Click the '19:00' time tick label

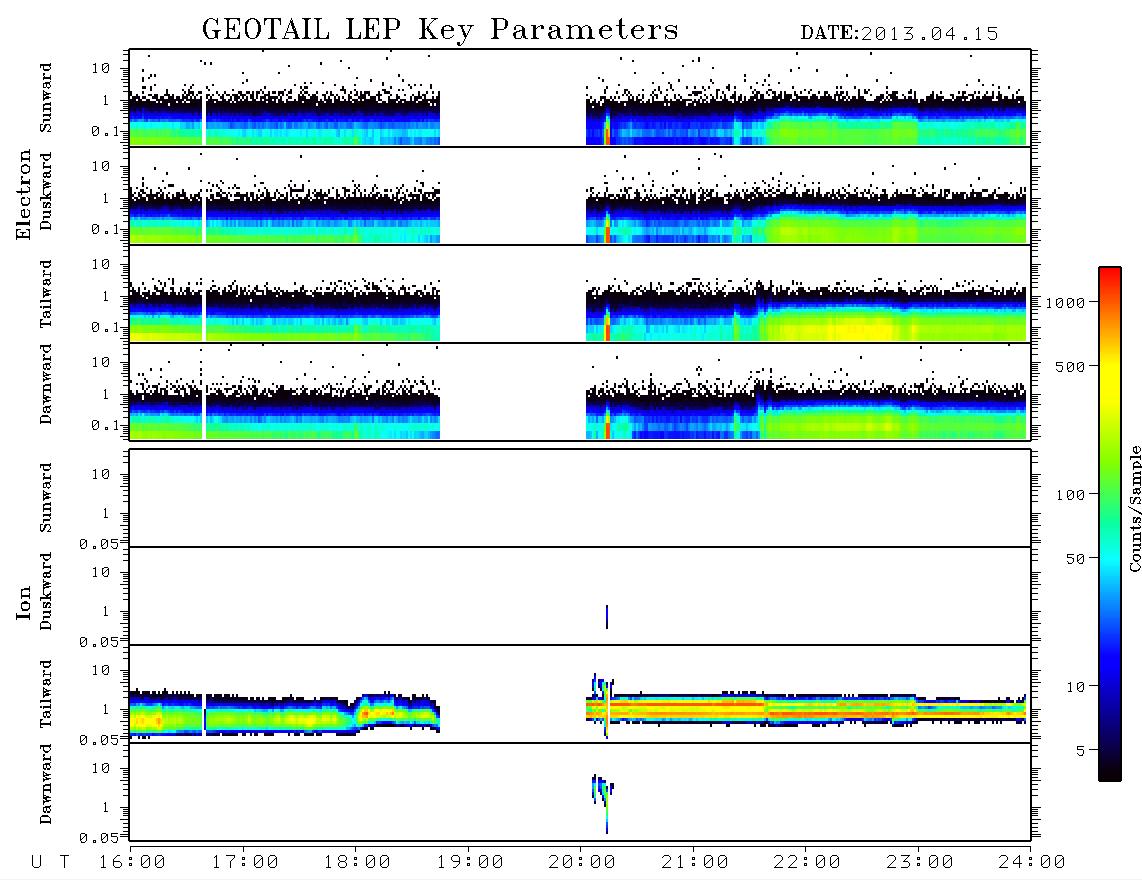(x=470, y=862)
